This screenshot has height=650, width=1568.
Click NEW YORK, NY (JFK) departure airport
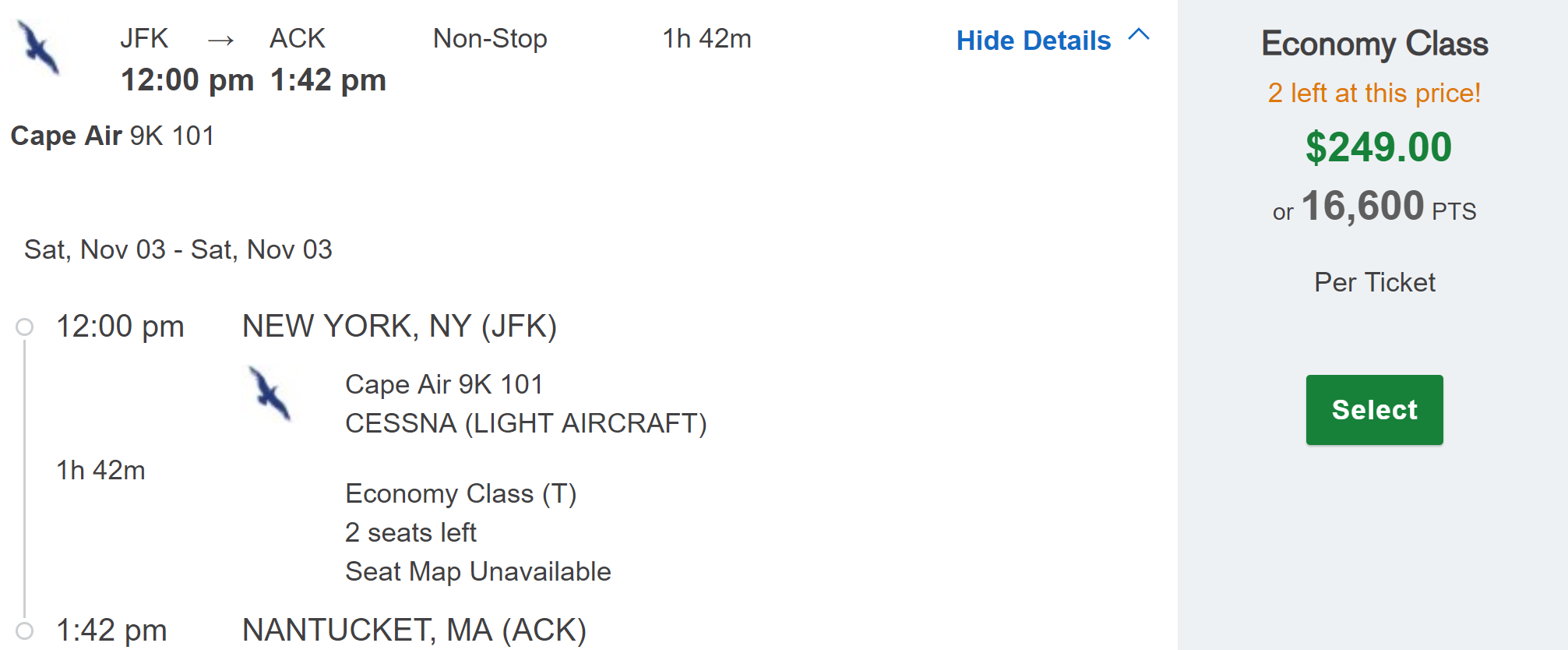coord(400,326)
